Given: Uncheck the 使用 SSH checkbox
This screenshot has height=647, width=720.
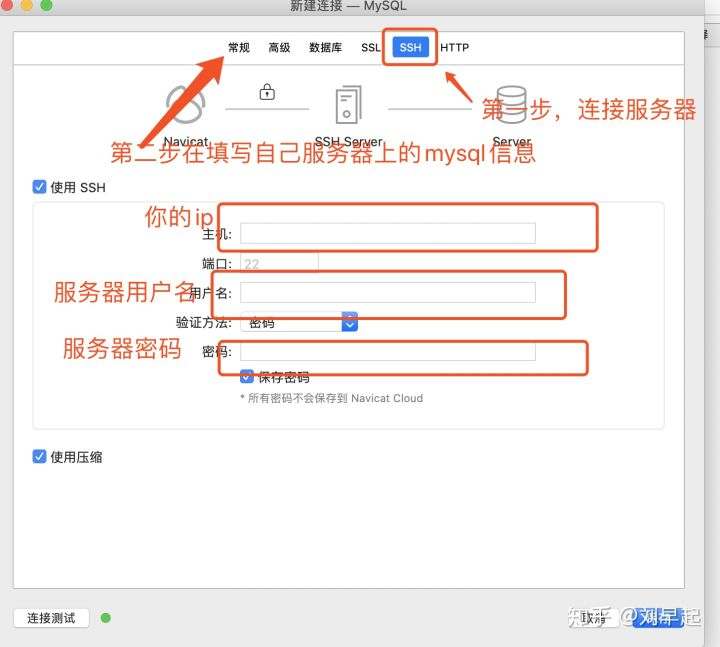Looking at the screenshot, I should click(39, 187).
